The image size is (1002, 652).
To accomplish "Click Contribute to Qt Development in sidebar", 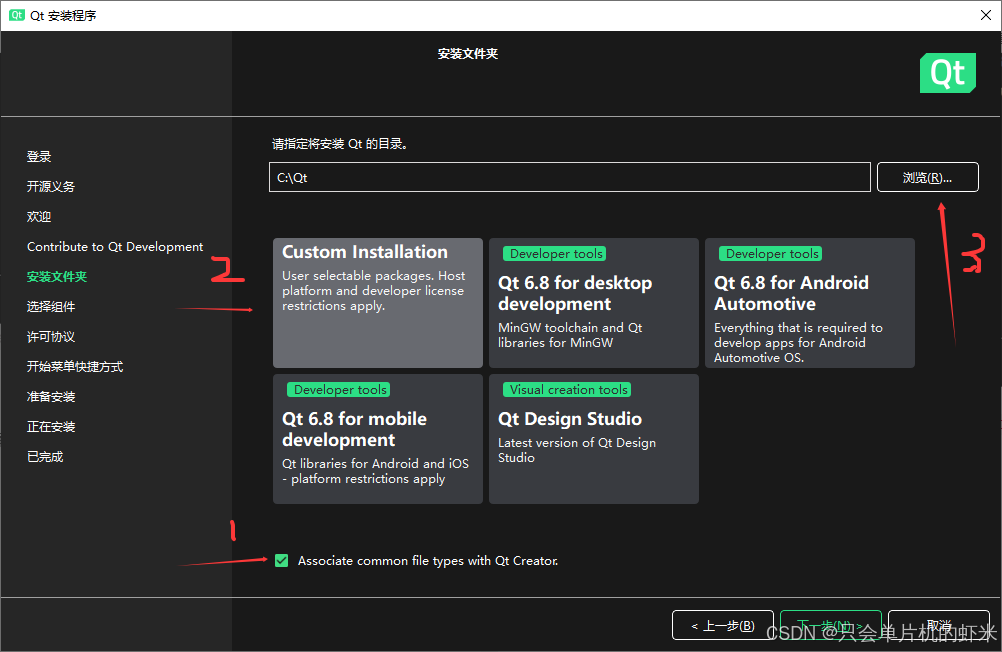I will click(x=115, y=246).
